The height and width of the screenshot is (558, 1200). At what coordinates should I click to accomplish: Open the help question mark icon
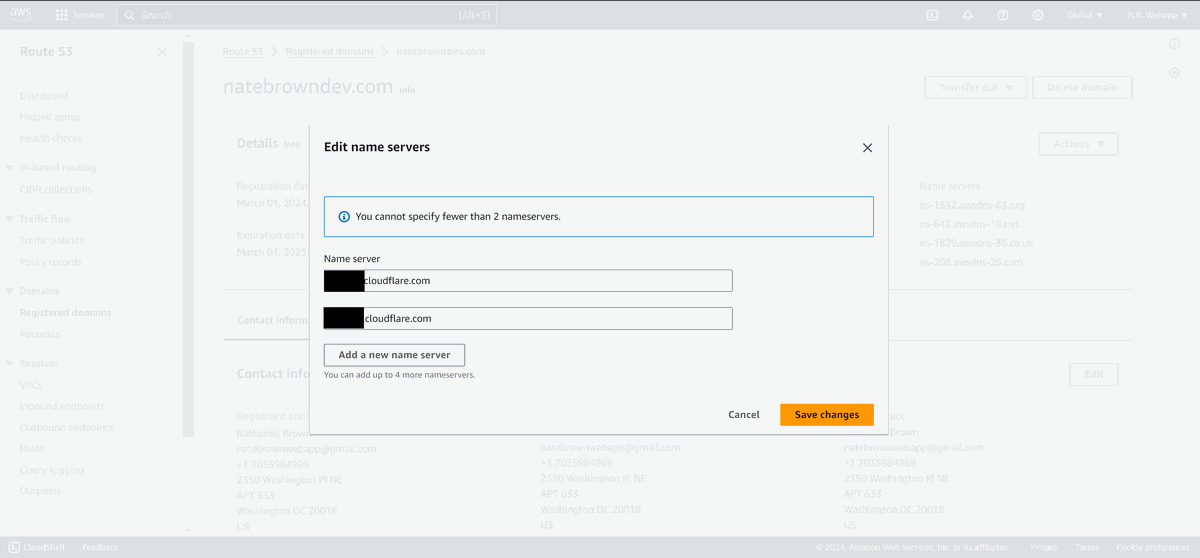pyautogui.click(x=1003, y=15)
